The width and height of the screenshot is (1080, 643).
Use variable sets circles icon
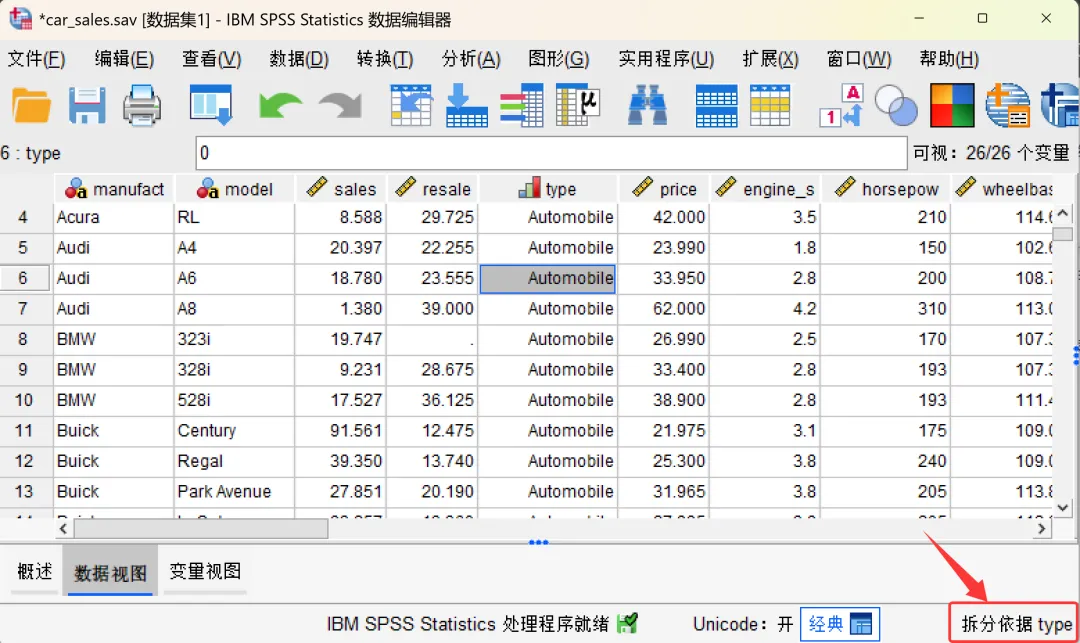point(896,105)
